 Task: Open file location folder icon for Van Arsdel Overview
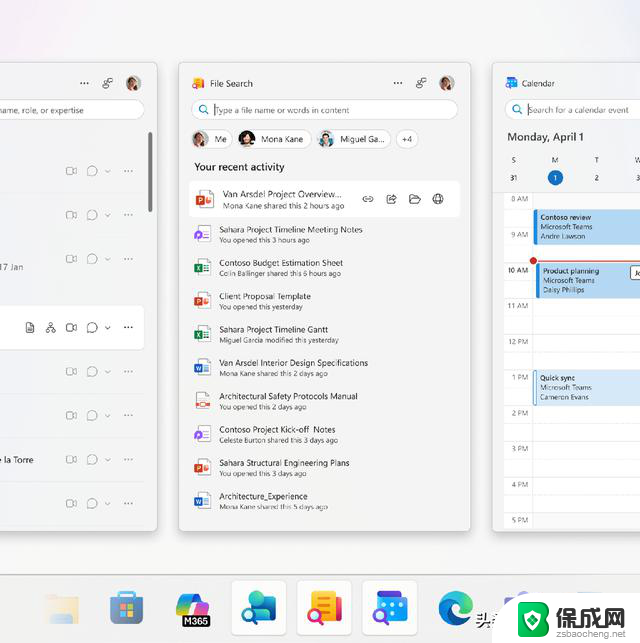point(415,199)
